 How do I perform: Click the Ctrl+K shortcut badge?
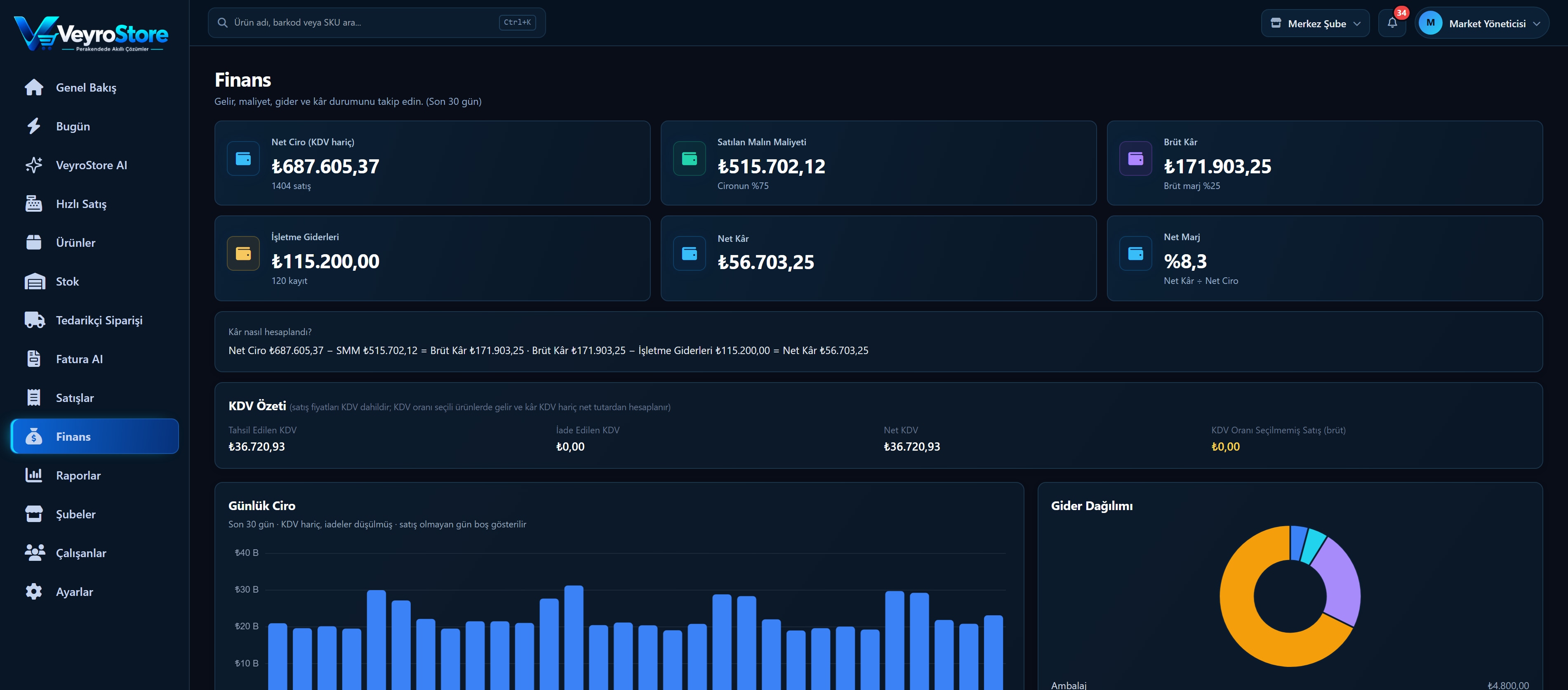pos(518,23)
